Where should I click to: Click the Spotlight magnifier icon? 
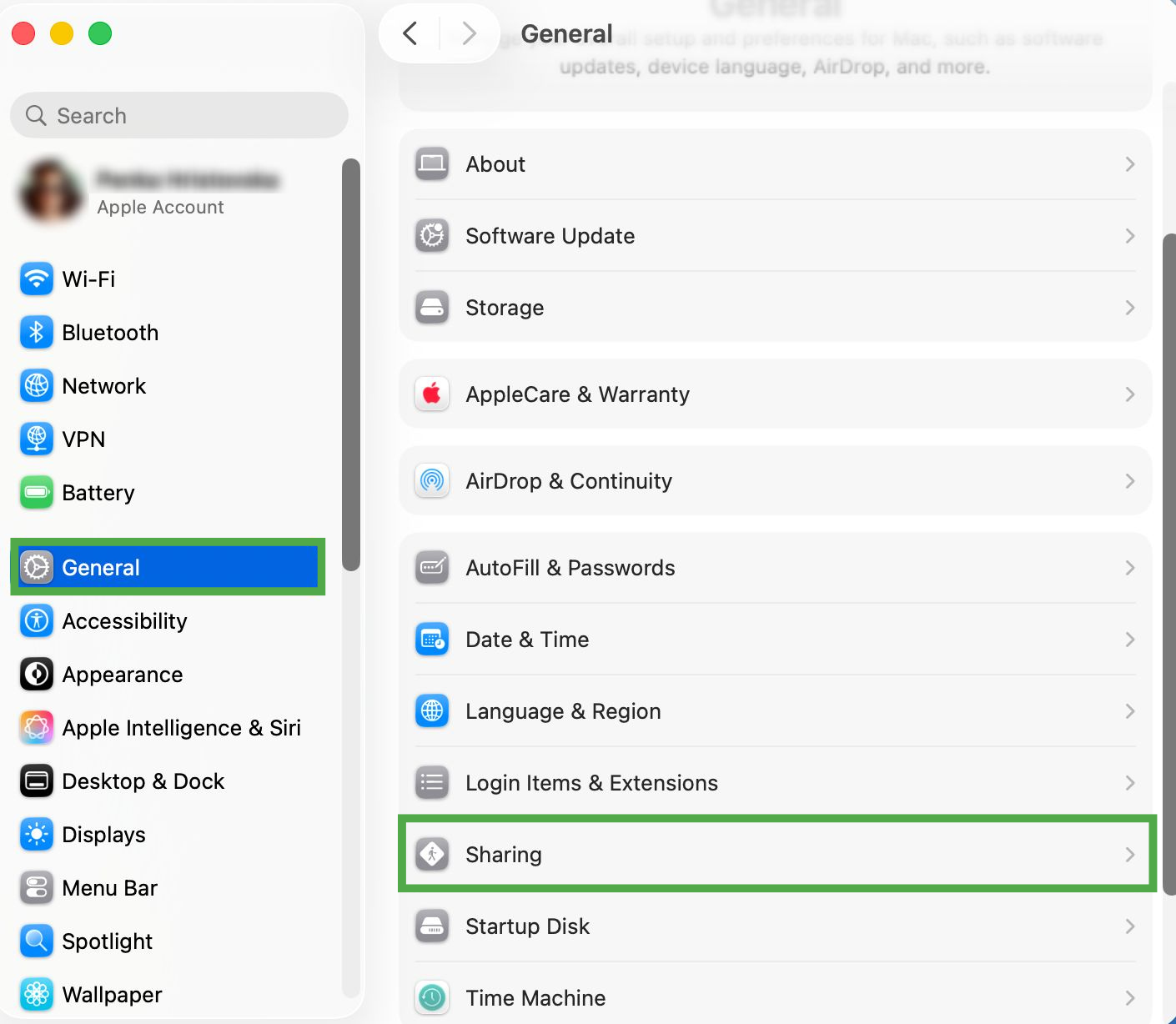tap(37, 941)
